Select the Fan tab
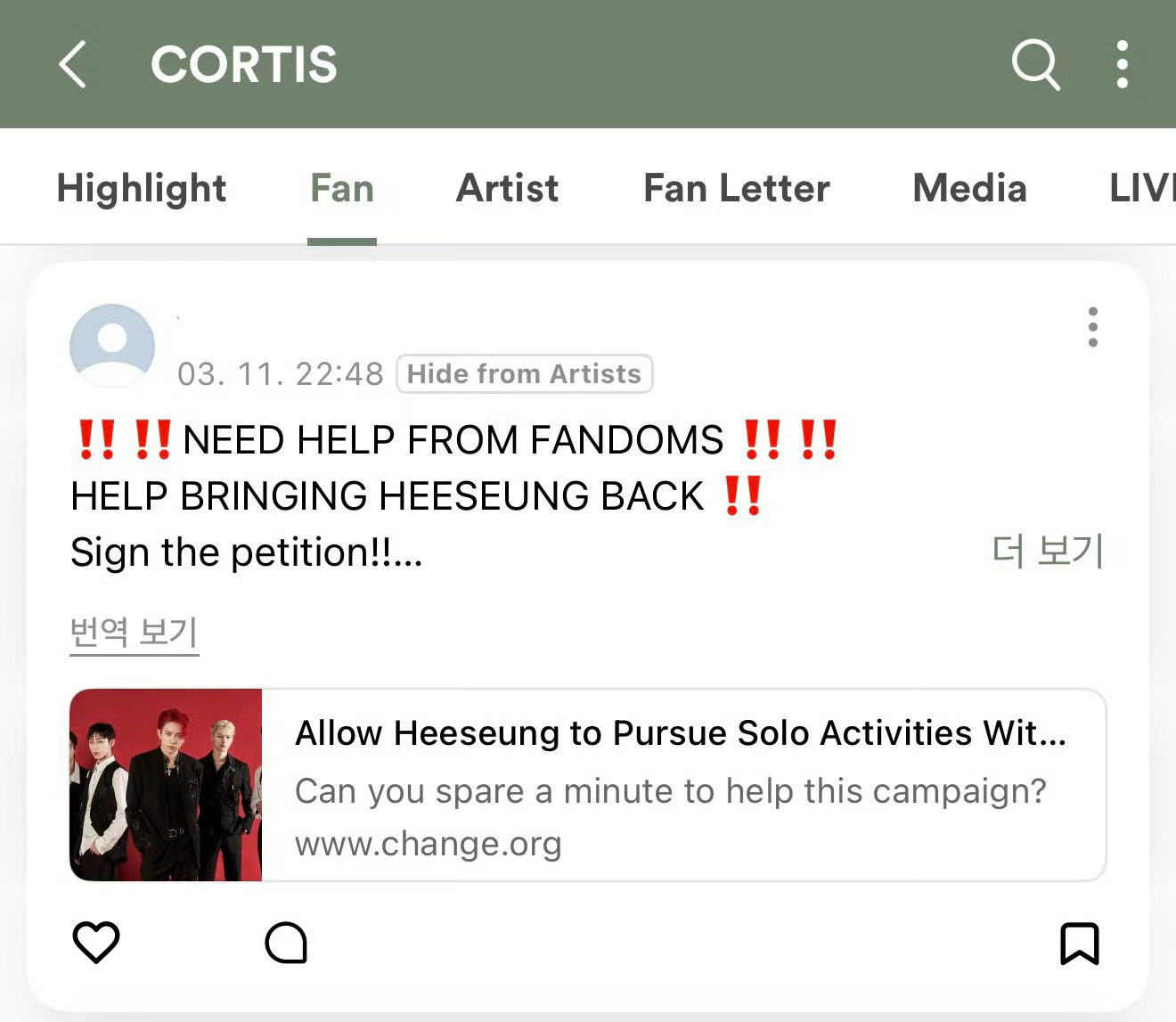1176x1022 pixels. (342, 189)
